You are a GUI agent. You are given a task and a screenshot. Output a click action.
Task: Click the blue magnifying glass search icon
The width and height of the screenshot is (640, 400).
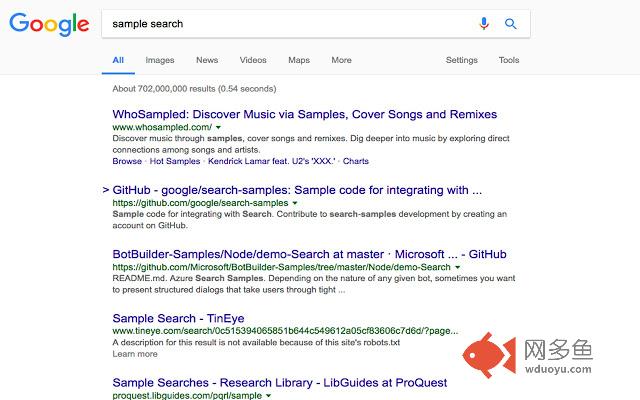[511, 24]
